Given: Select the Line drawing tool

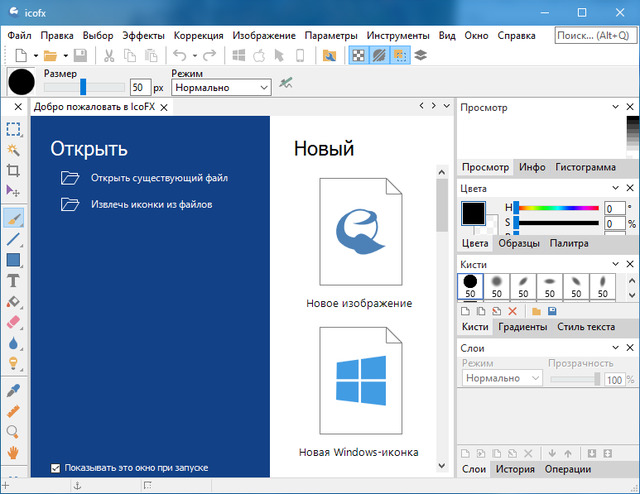Looking at the screenshot, I should point(13,239).
